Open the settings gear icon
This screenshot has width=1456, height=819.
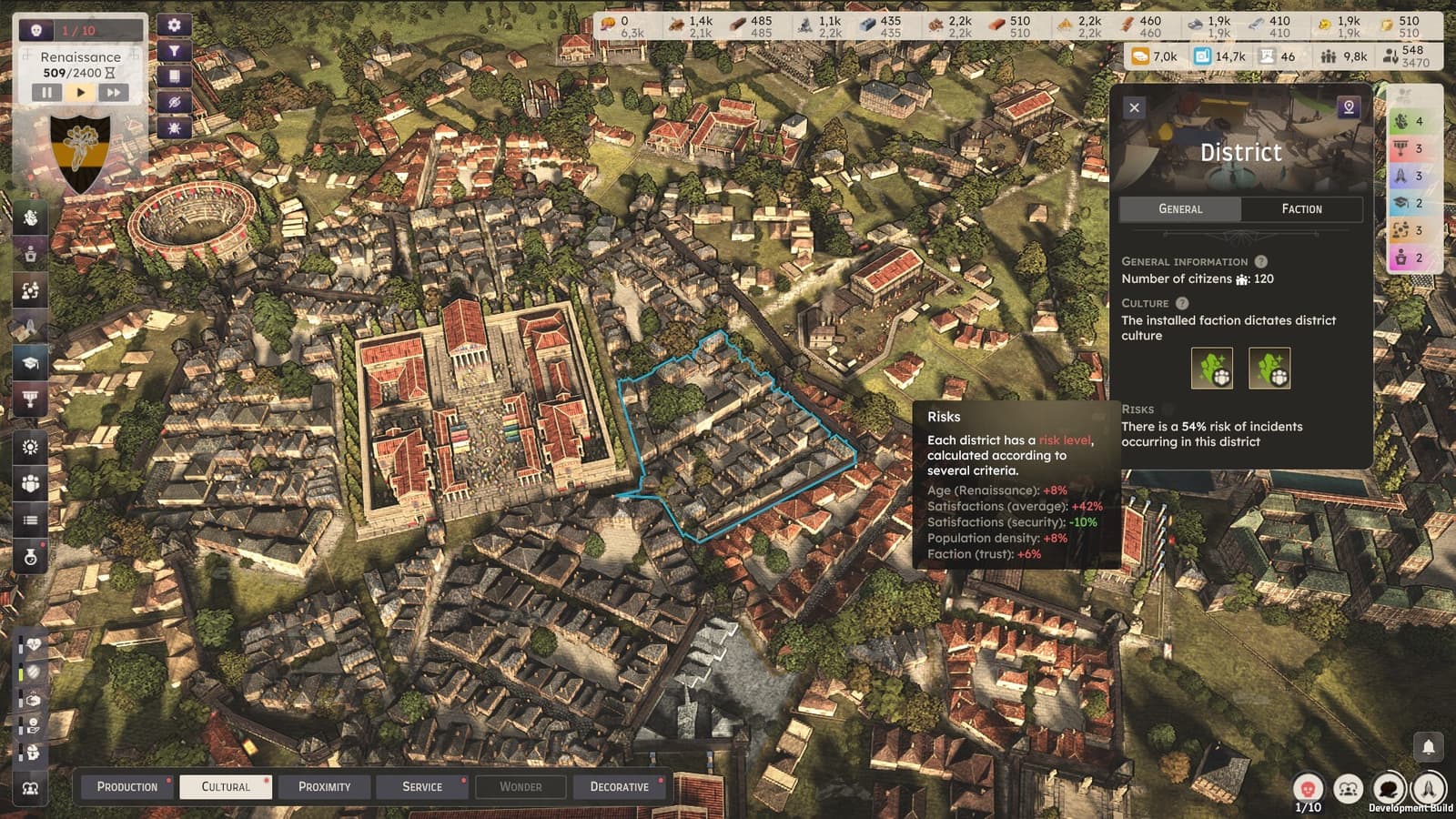pos(174,25)
